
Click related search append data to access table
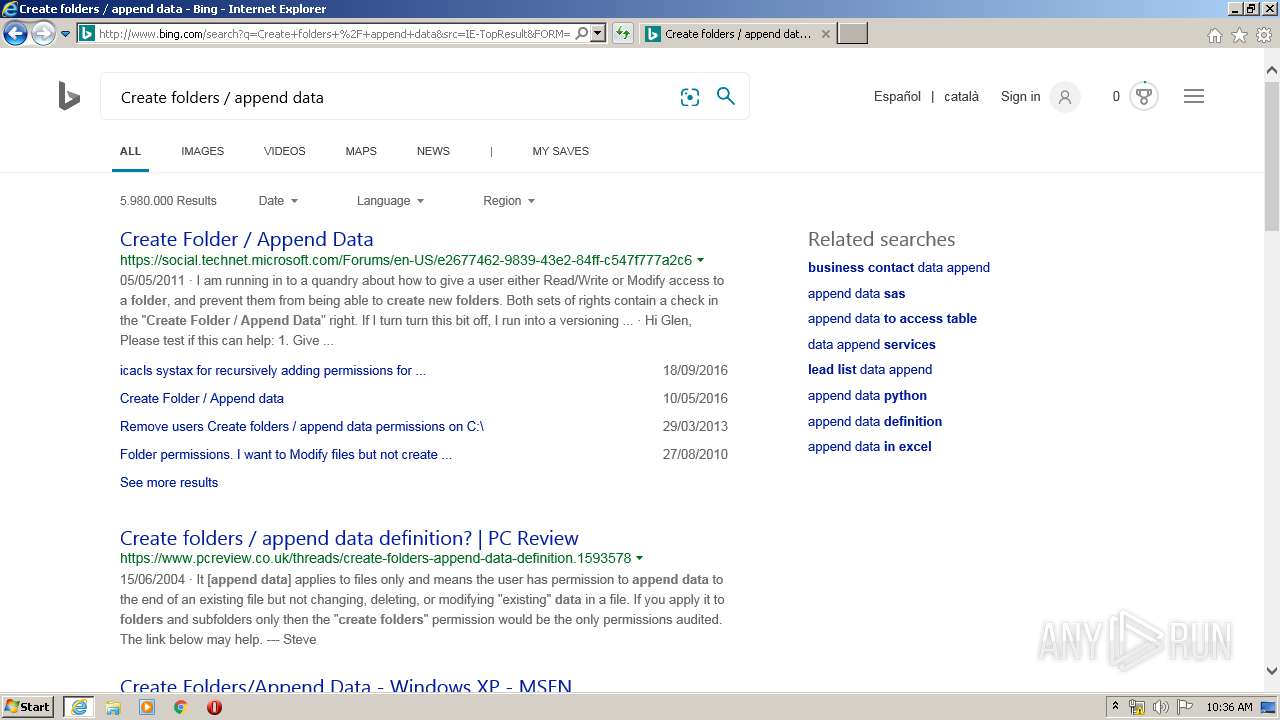tap(892, 318)
